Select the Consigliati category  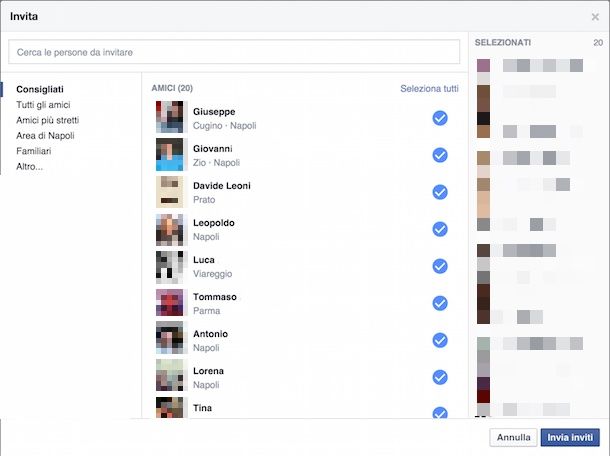tap(40, 89)
